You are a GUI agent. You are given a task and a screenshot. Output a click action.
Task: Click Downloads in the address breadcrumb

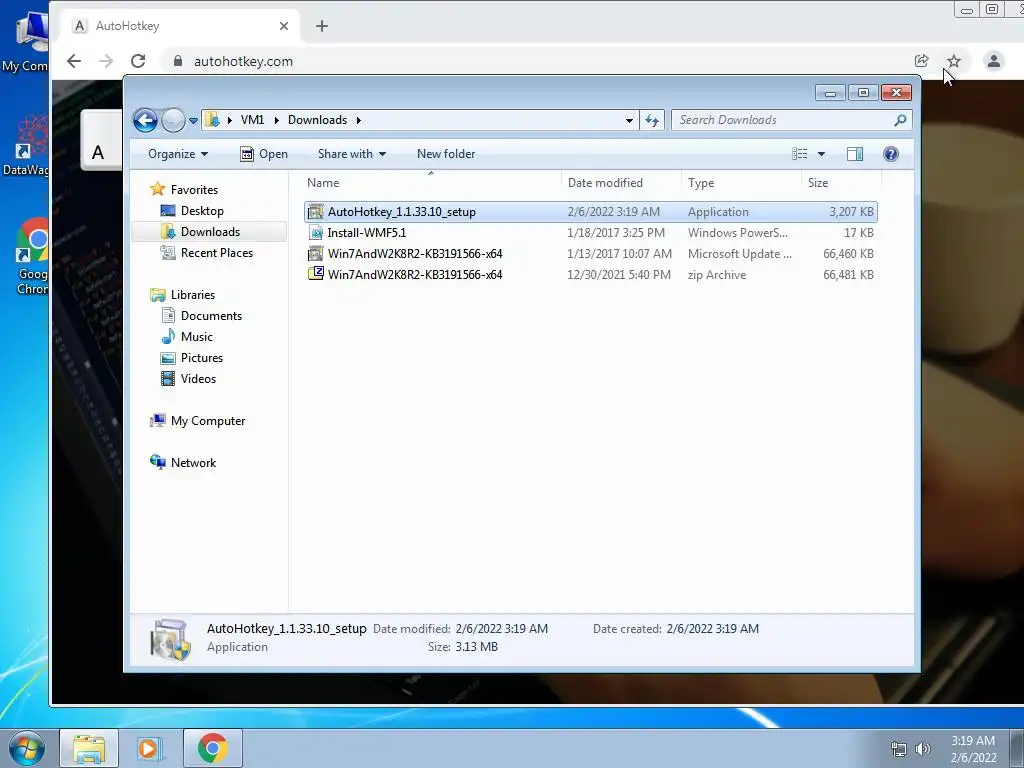click(317, 120)
